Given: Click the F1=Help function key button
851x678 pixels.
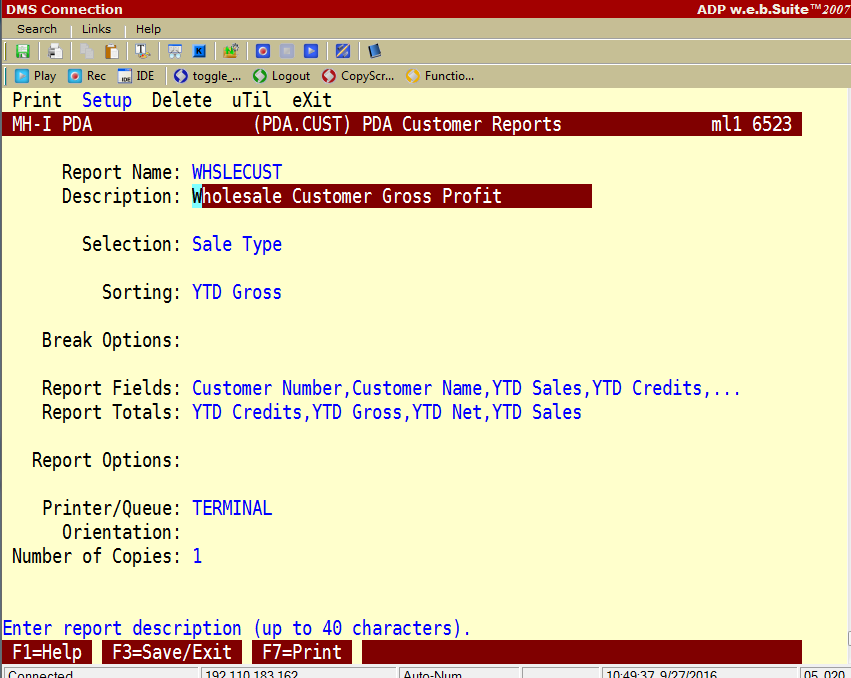Looking at the screenshot, I should point(47,652).
